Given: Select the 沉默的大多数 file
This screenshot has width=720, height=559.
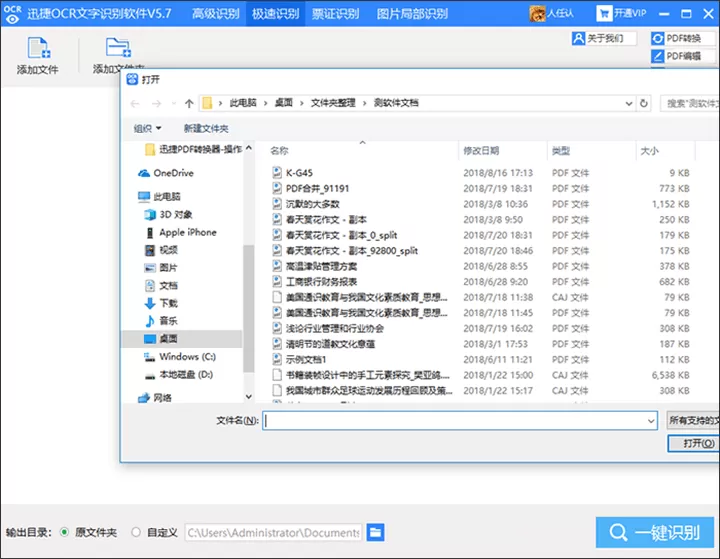Looking at the screenshot, I should (306, 204).
